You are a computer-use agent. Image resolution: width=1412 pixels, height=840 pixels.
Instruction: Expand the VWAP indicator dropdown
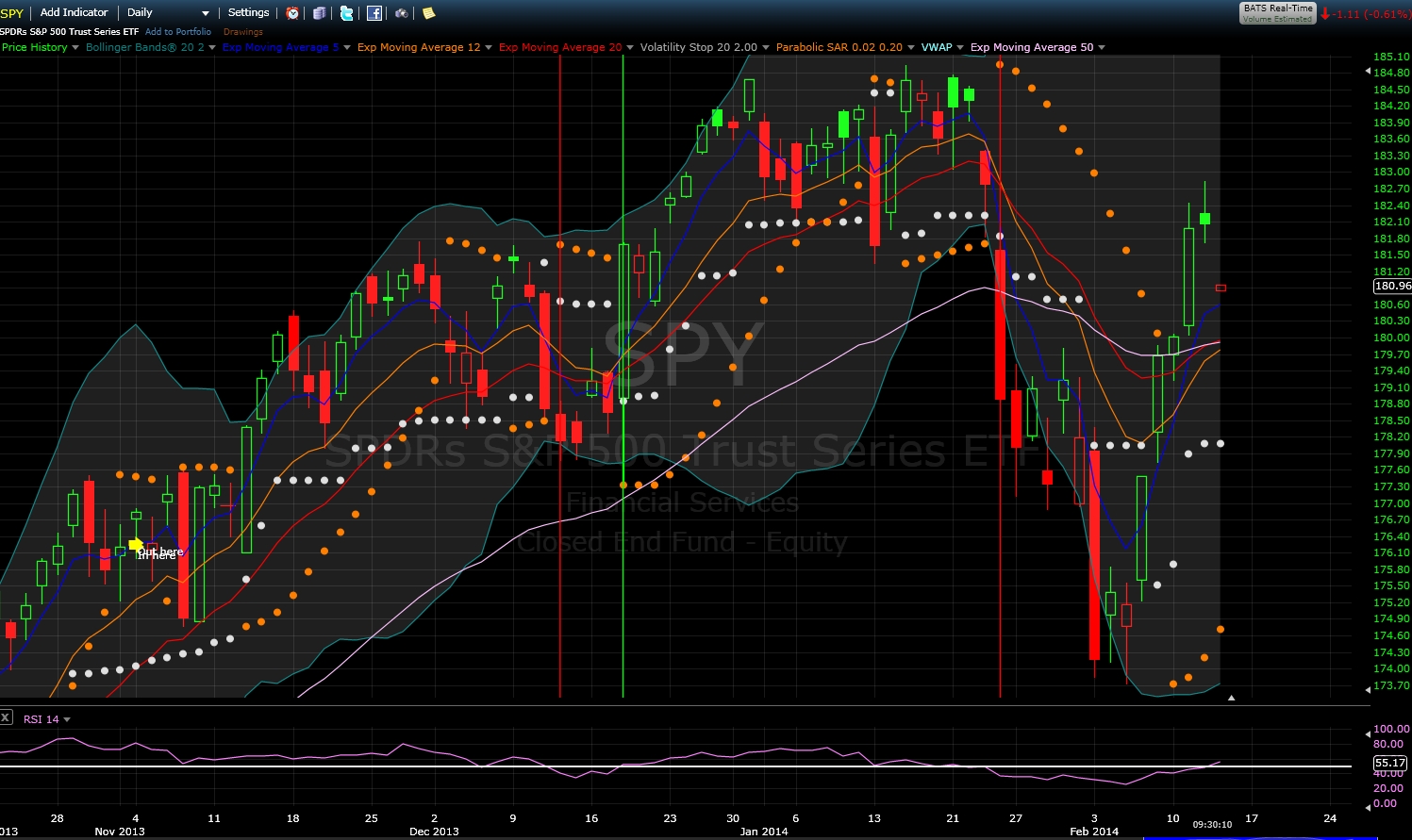(x=960, y=48)
